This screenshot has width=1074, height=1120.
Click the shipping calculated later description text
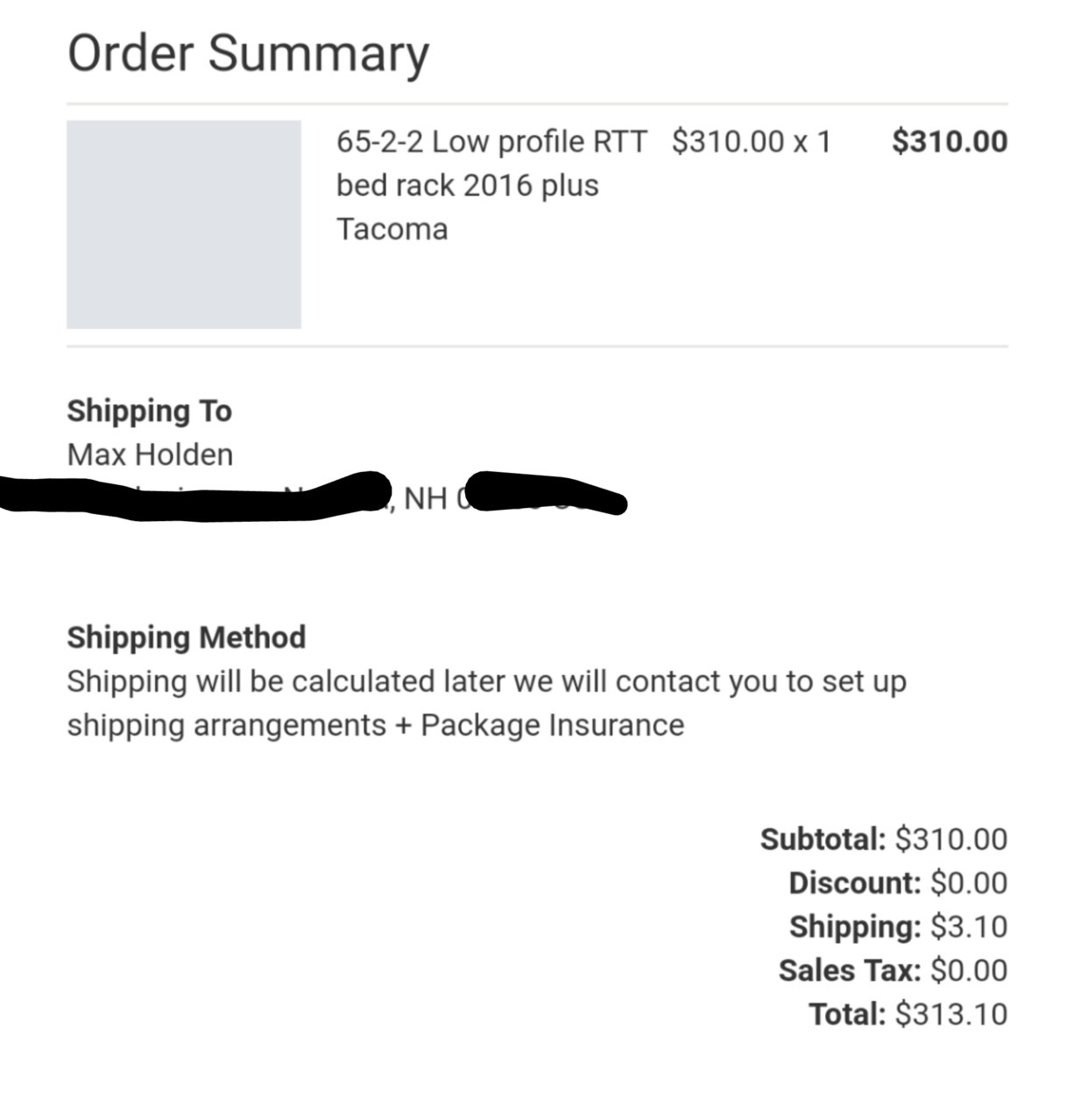[486, 703]
